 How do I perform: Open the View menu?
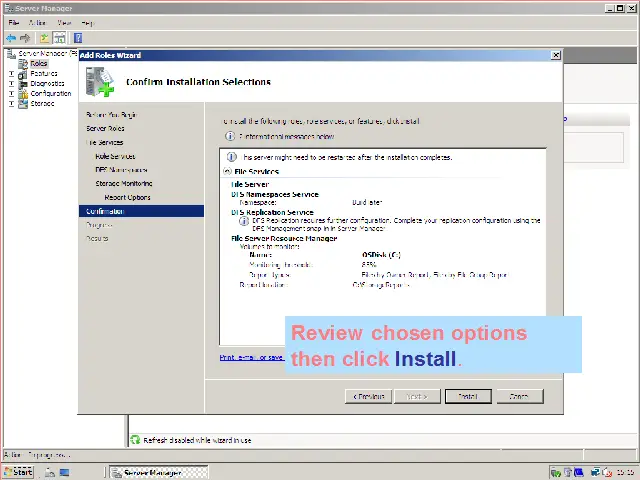[x=64, y=23]
